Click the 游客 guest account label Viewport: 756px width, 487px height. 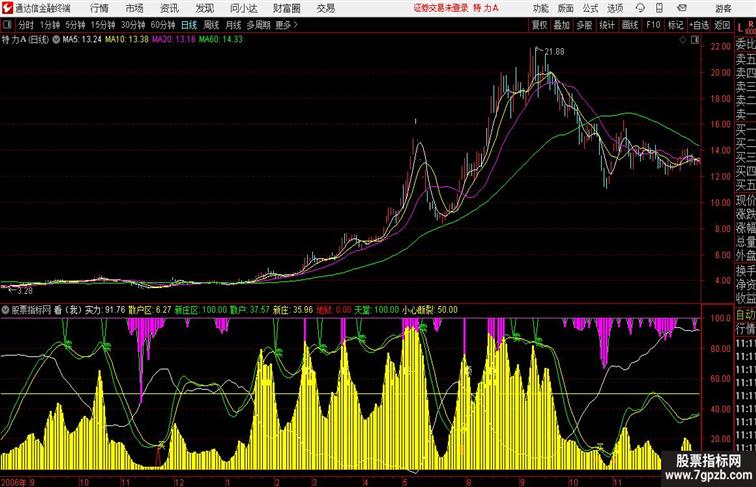(723, 9)
